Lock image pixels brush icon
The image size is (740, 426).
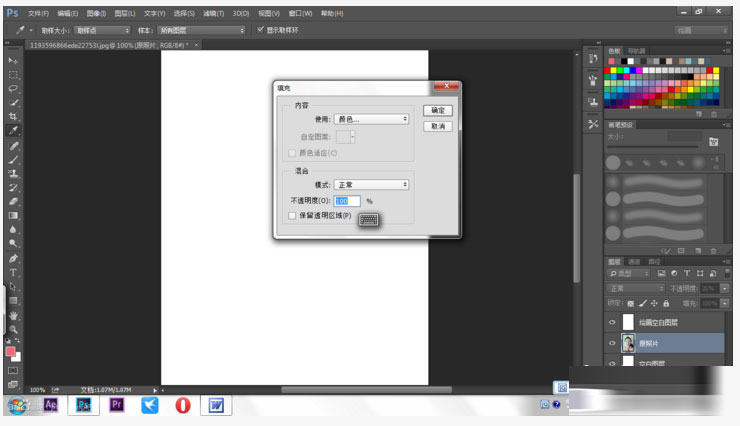[x=642, y=303]
